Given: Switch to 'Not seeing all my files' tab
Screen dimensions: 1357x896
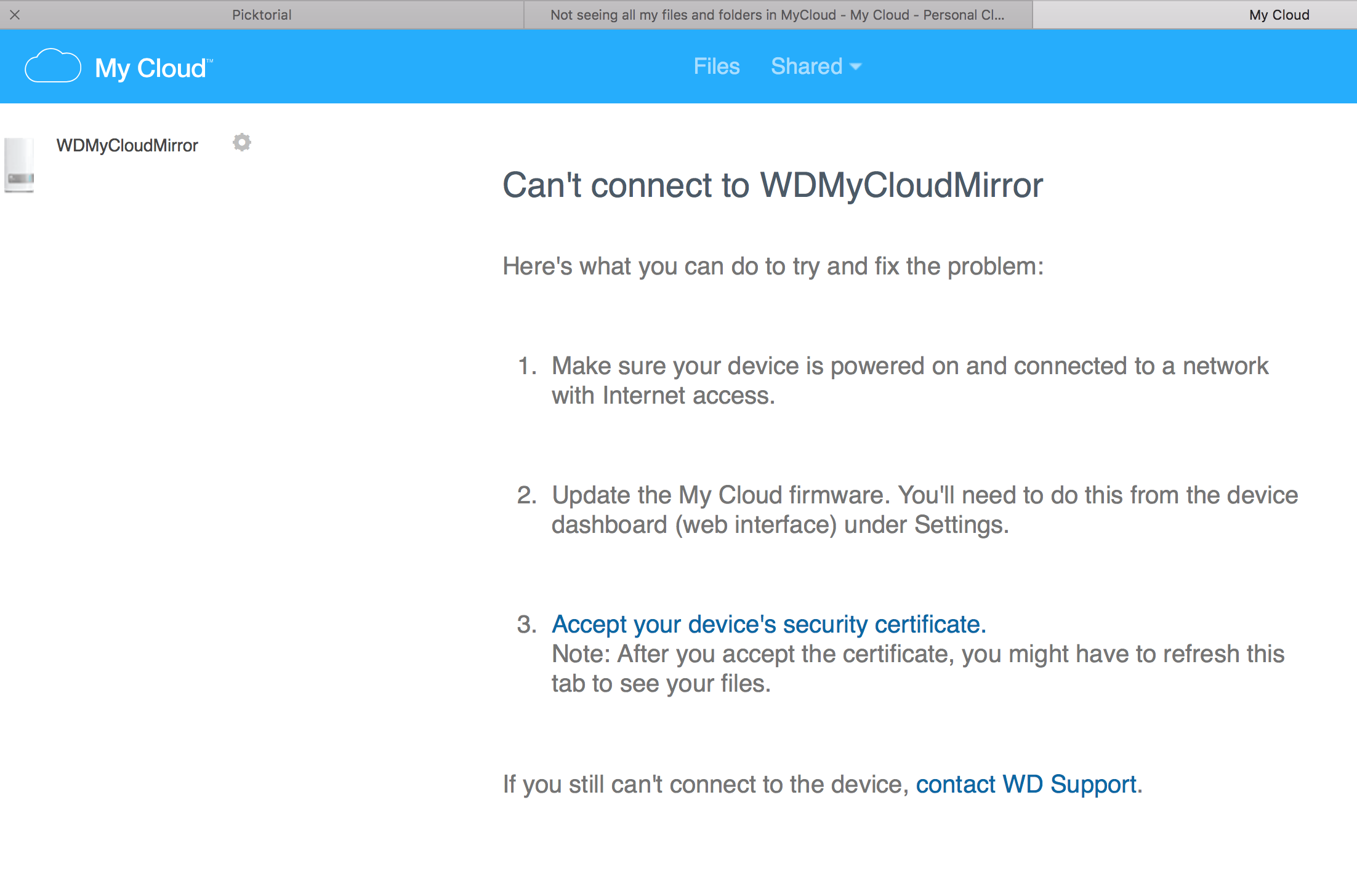Looking at the screenshot, I should (x=777, y=15).
